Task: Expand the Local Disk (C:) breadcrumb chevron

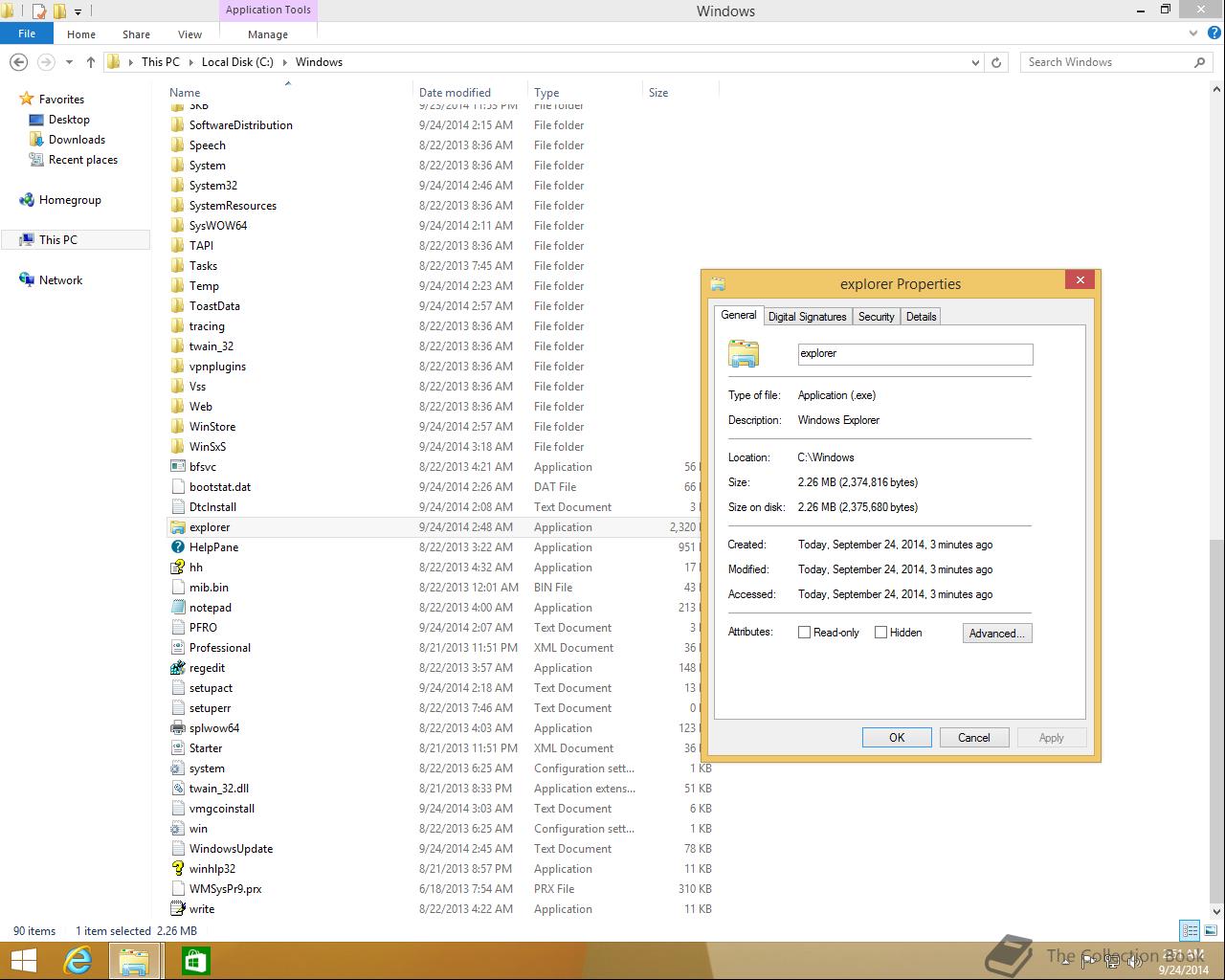Action: point(284,62)
